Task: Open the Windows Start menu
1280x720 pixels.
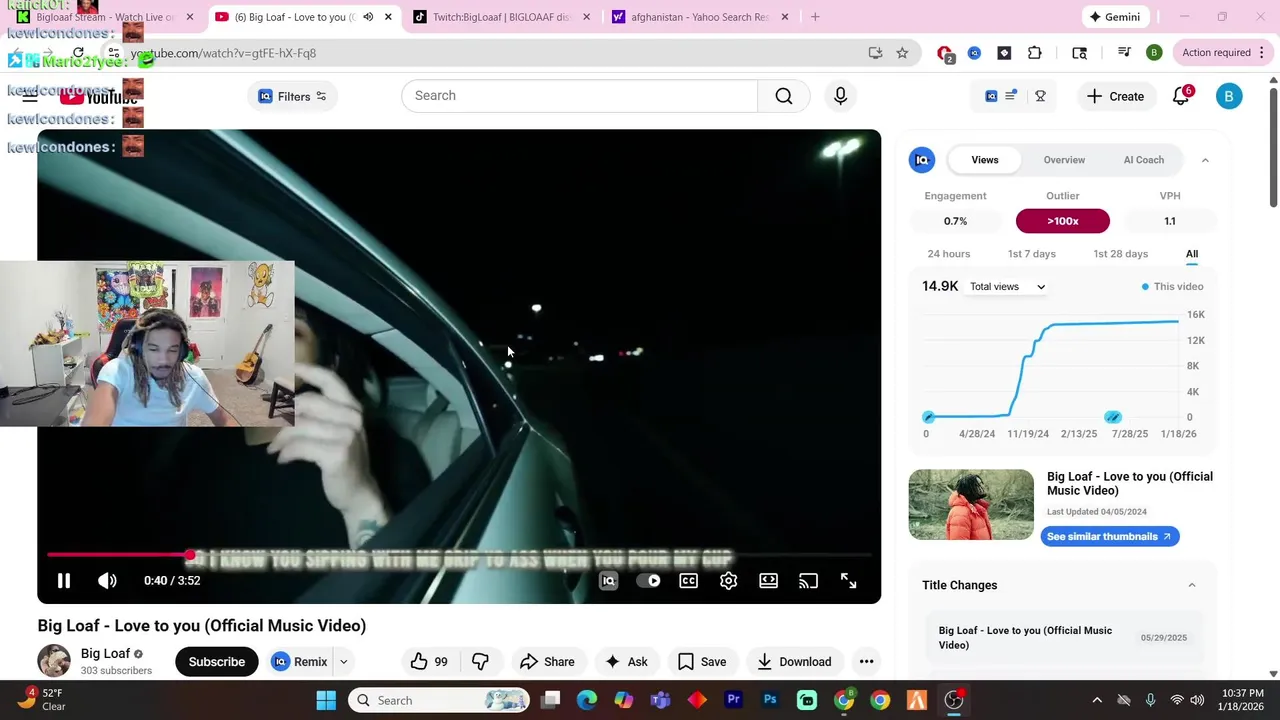Action: click(x=326, y=700)
